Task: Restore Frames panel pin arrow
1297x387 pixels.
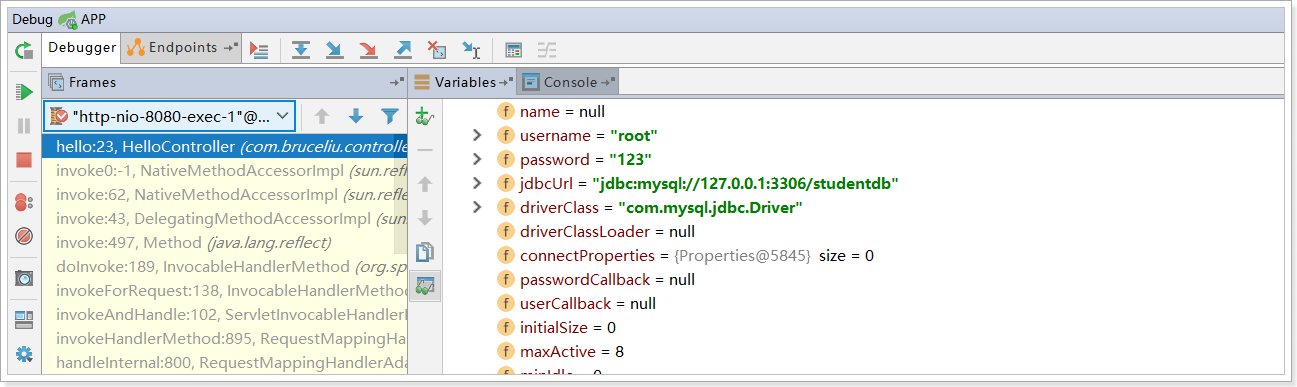Action: point(396,82)
